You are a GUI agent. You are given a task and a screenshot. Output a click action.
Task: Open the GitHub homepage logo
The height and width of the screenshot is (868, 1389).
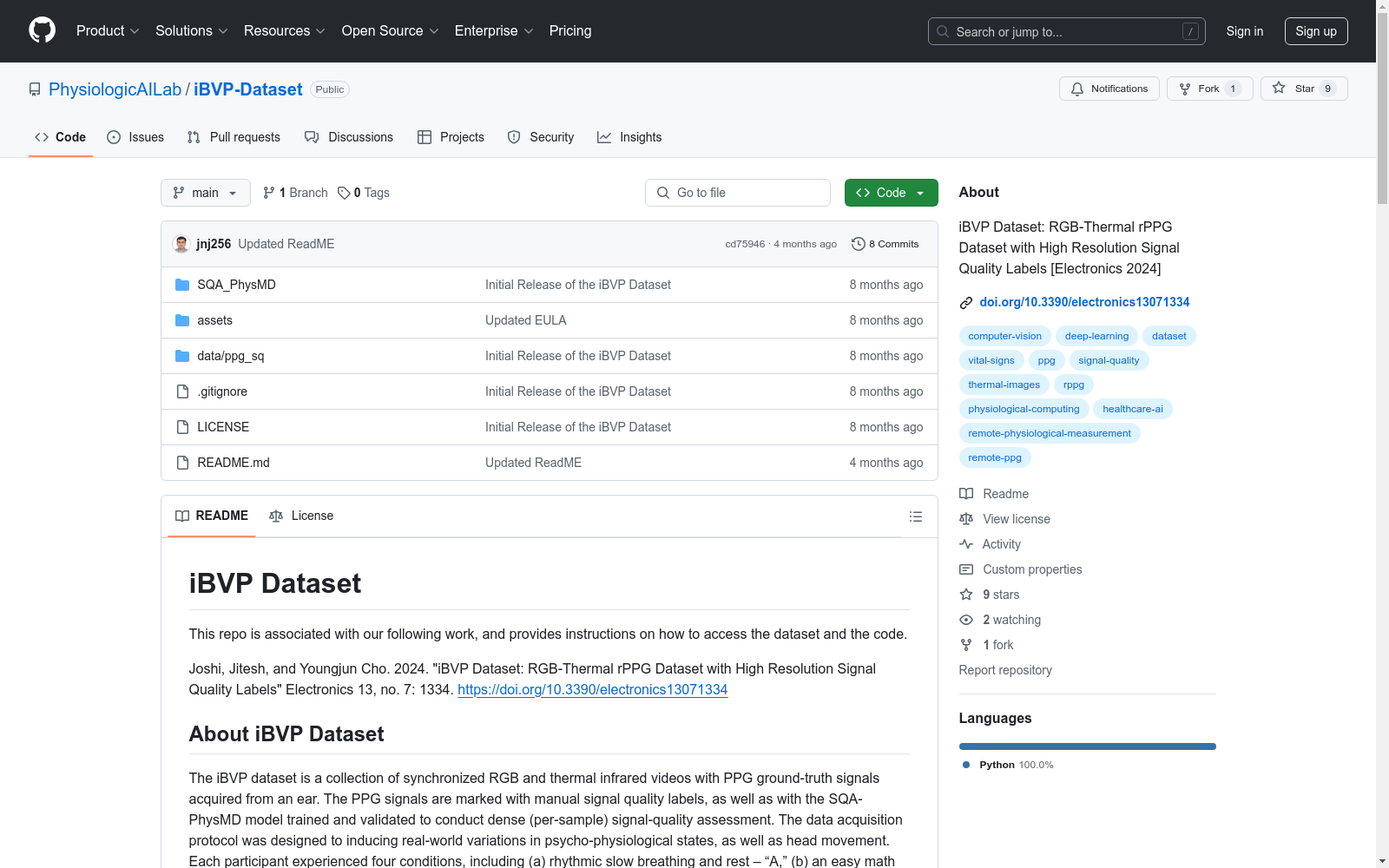pos(42,30)
